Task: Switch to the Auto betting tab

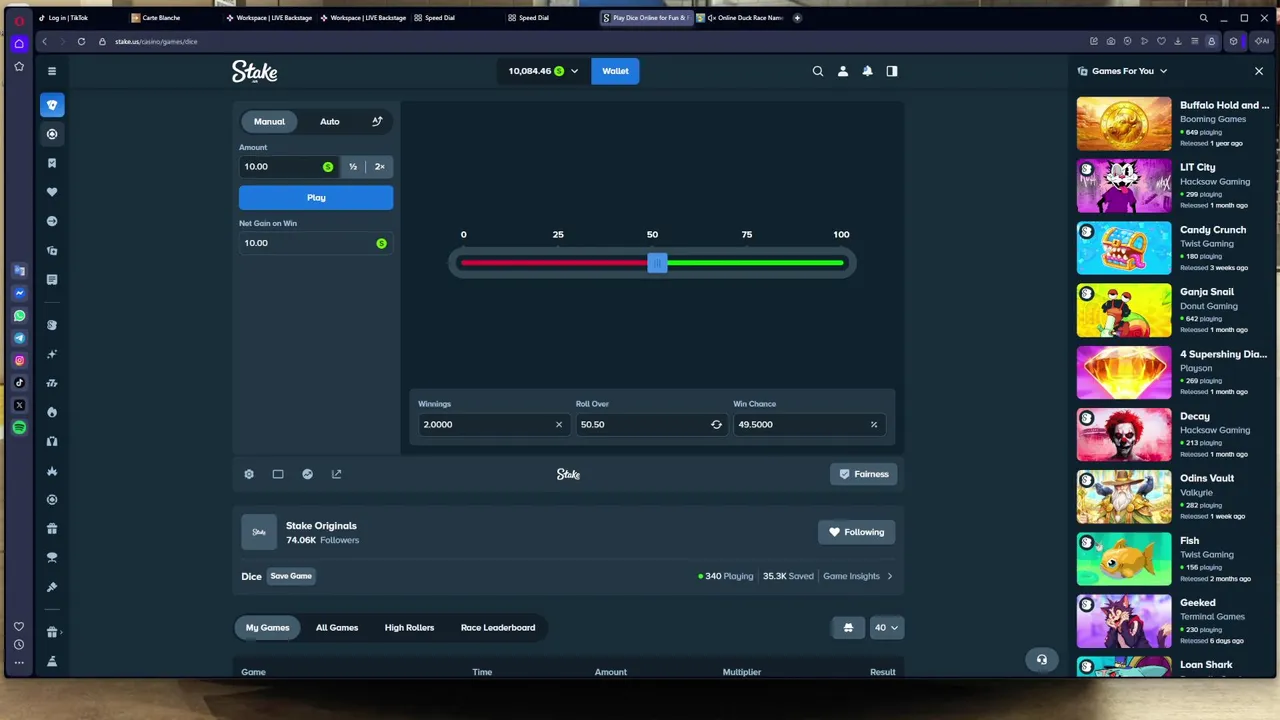Action: point(330,122)
